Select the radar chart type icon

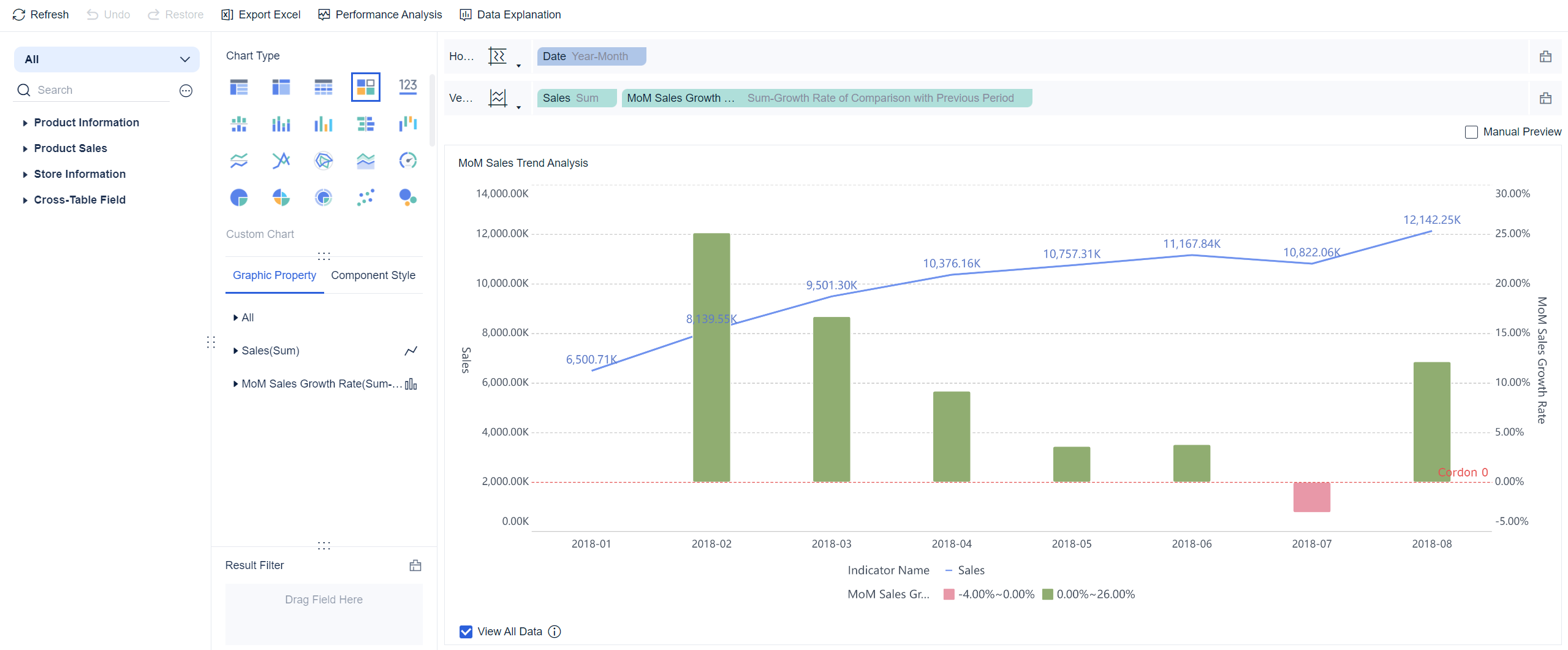pos(323,161)
